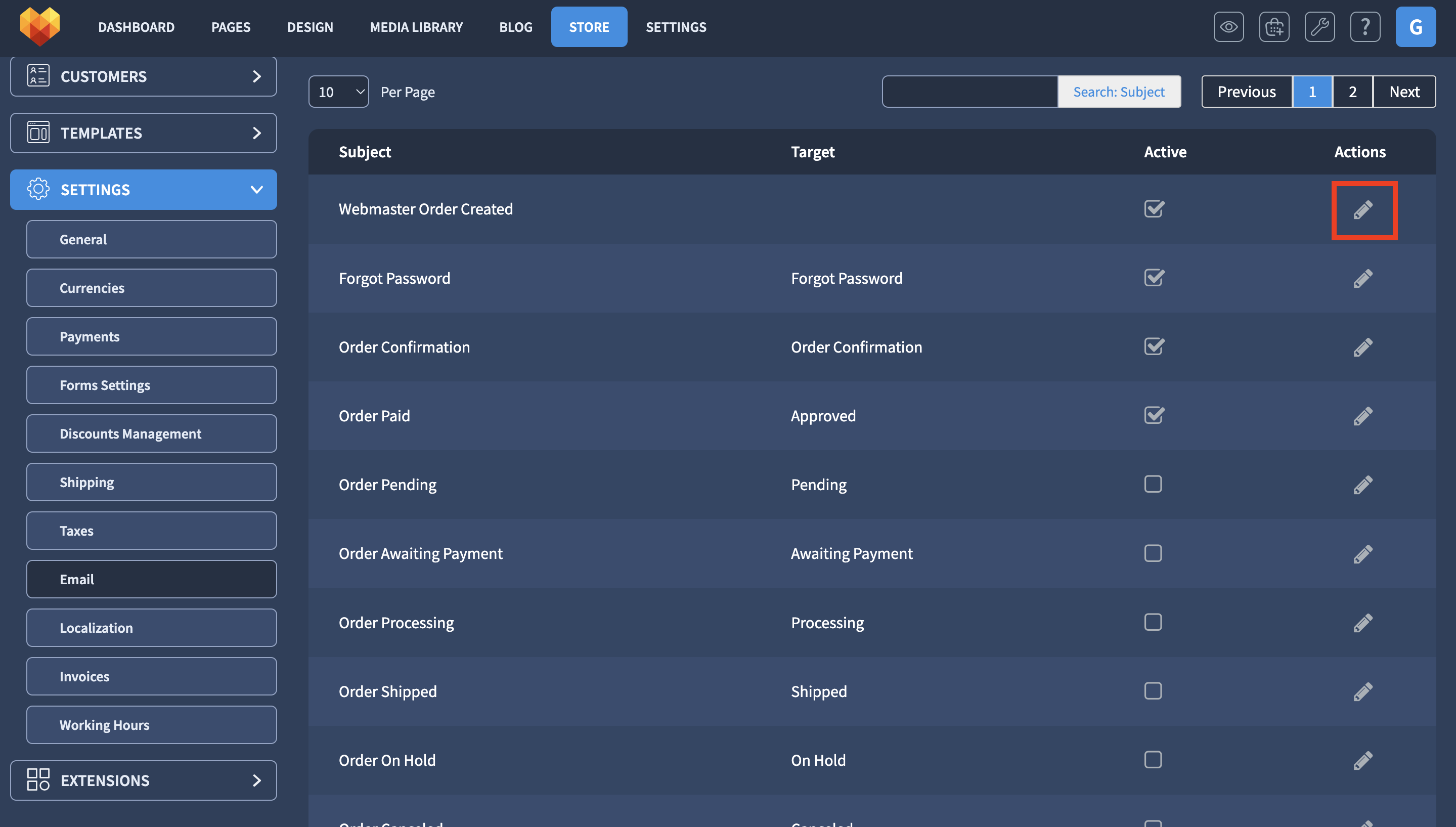This screenshot has width=1456, height=827.
Task: Edit the Order Shipped email
Action: point(1363,691)
